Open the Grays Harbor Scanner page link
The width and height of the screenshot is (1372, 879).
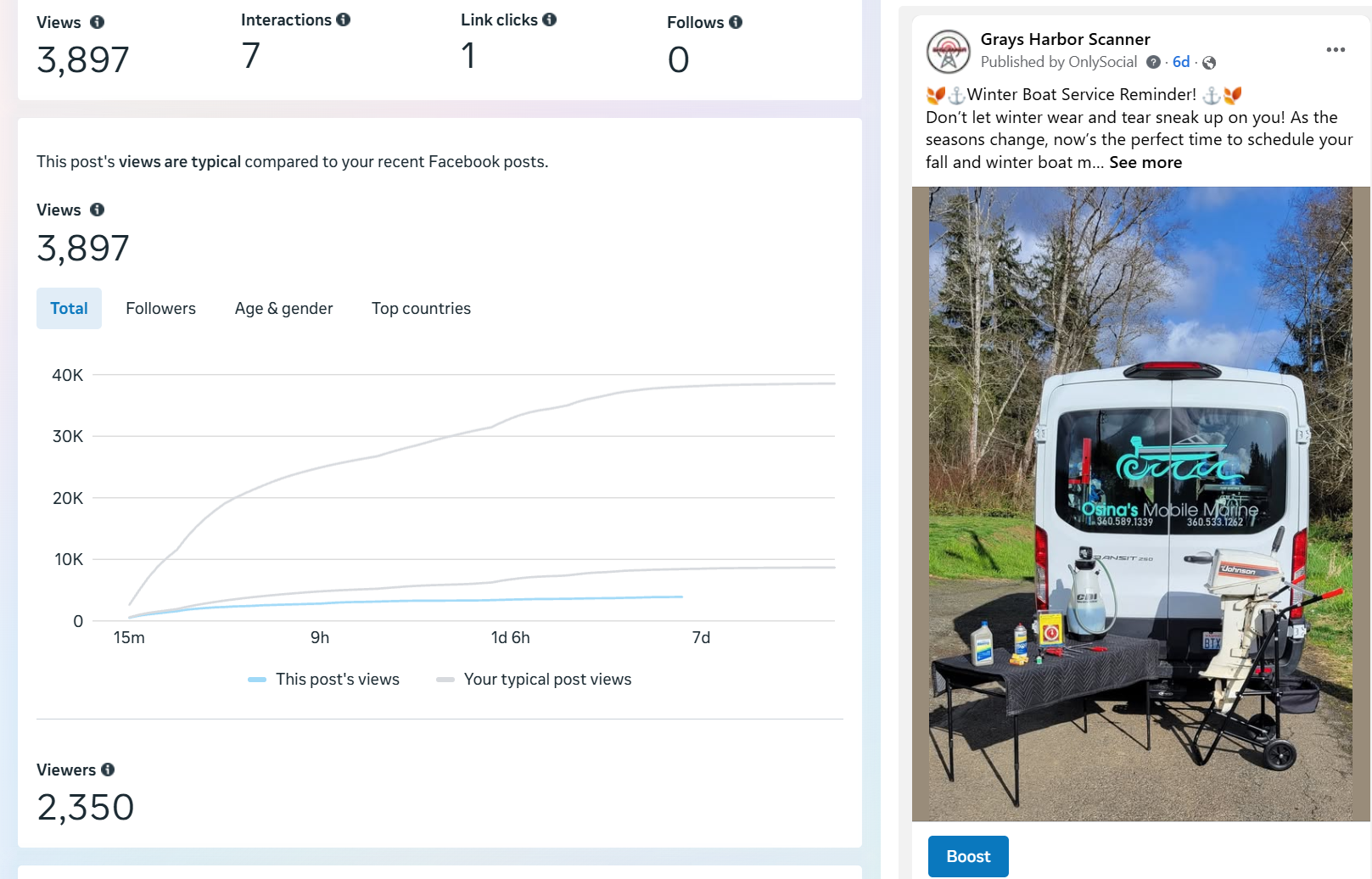1065,40
